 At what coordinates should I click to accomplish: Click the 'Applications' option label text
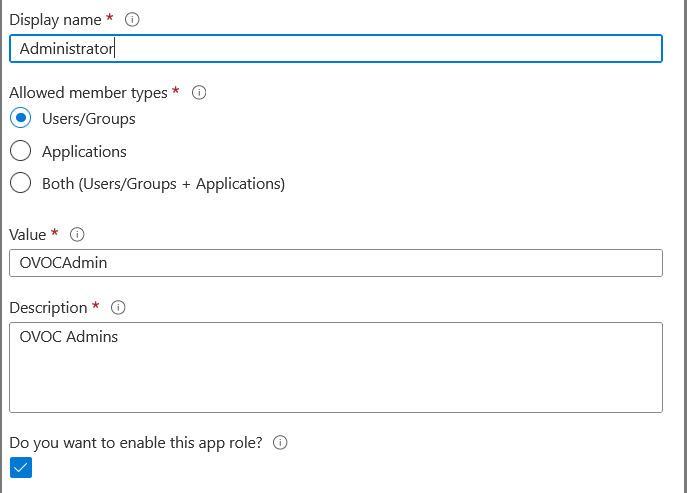click(x=84, y=152)
